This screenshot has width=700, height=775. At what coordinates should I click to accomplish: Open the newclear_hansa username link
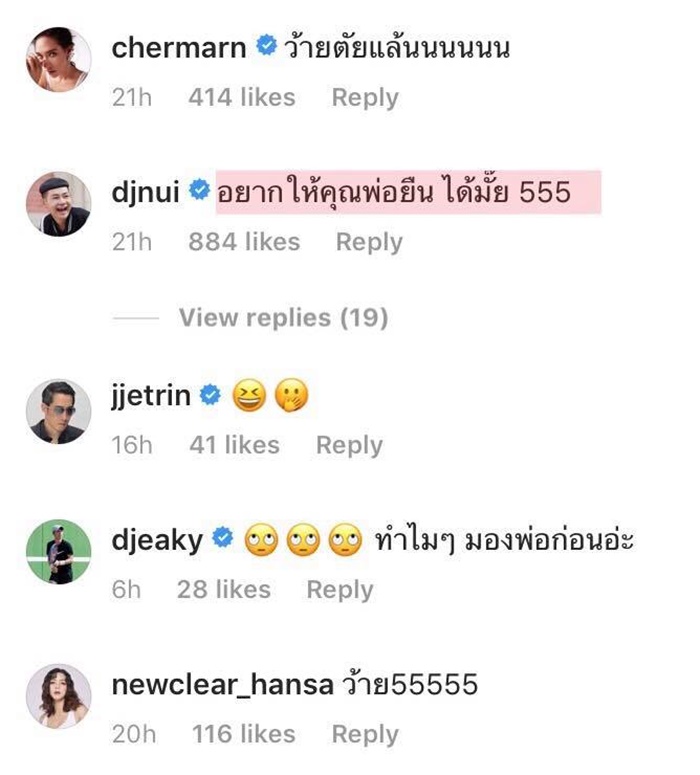[222, 685]
